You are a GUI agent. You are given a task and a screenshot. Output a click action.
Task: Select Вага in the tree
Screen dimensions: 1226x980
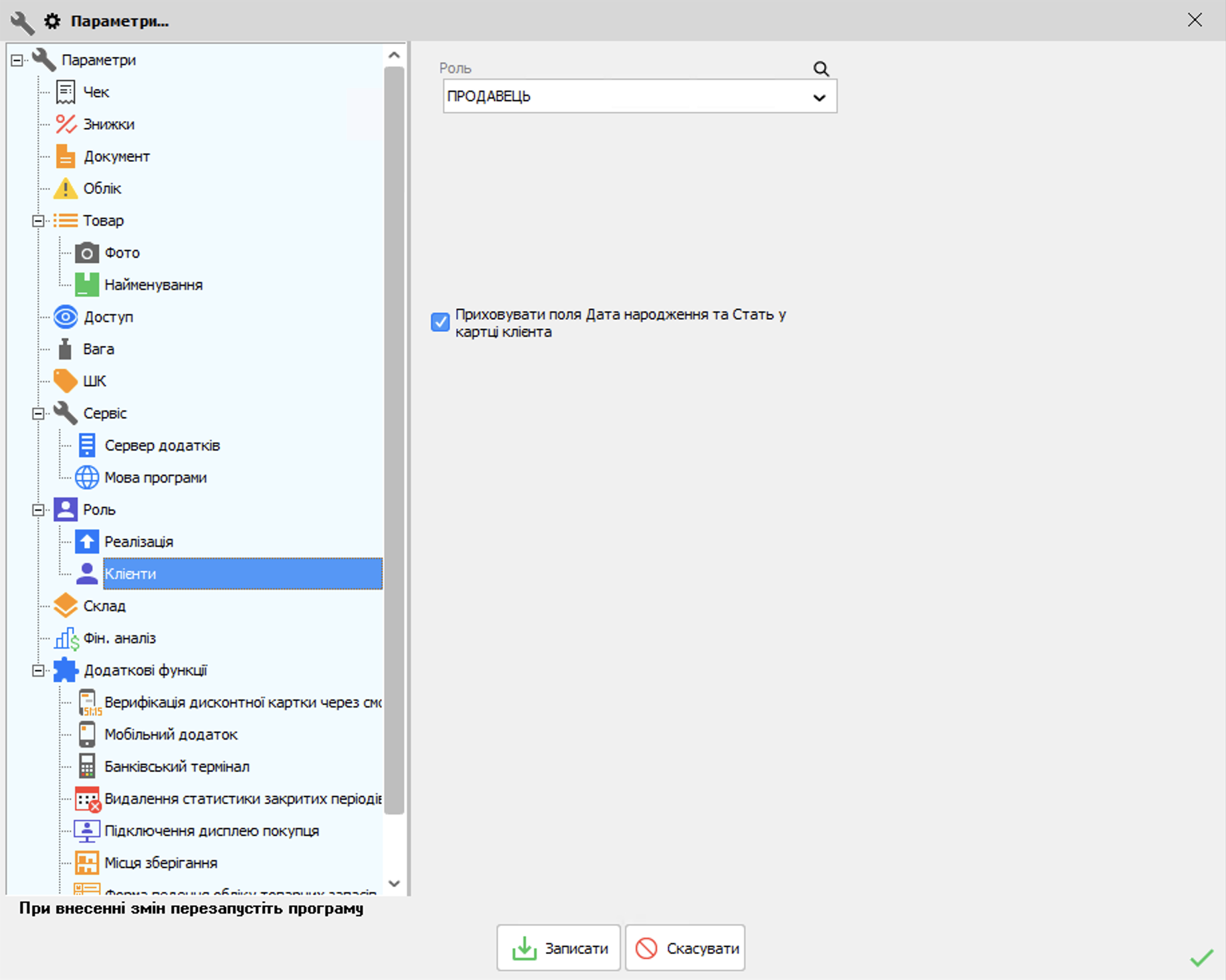[98, 349]
